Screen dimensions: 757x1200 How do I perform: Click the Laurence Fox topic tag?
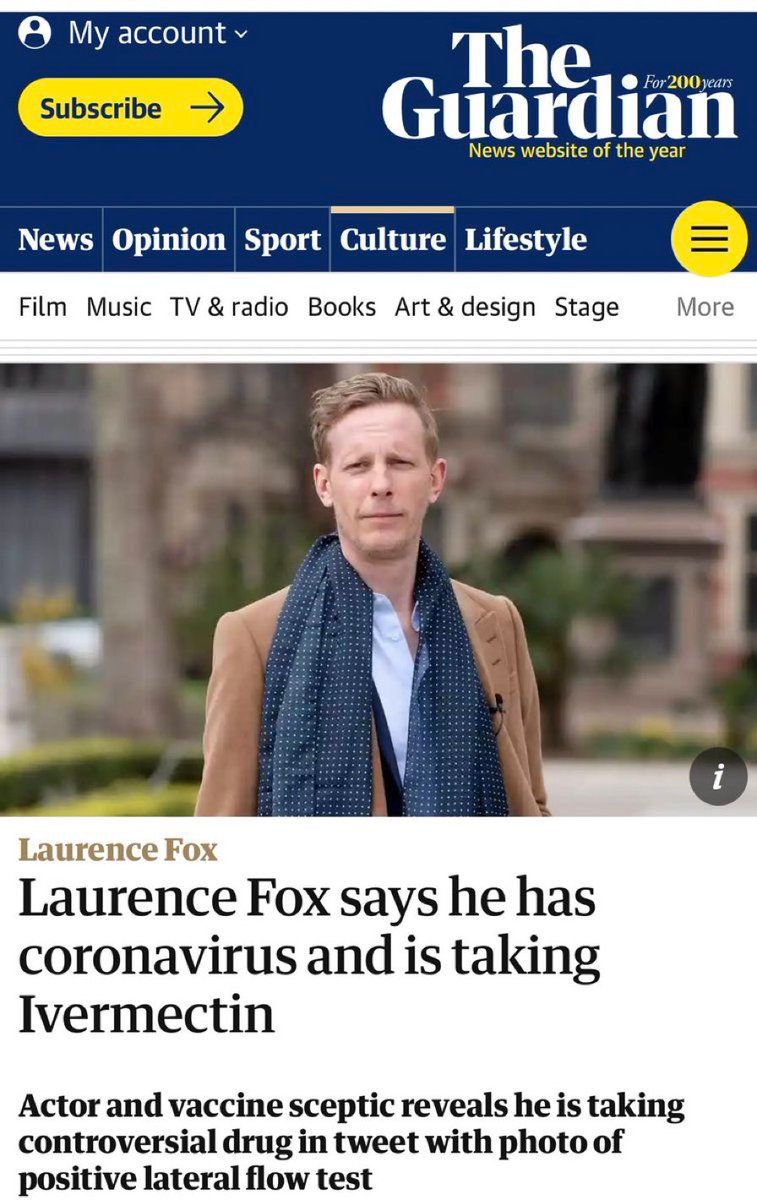(118, 851)
